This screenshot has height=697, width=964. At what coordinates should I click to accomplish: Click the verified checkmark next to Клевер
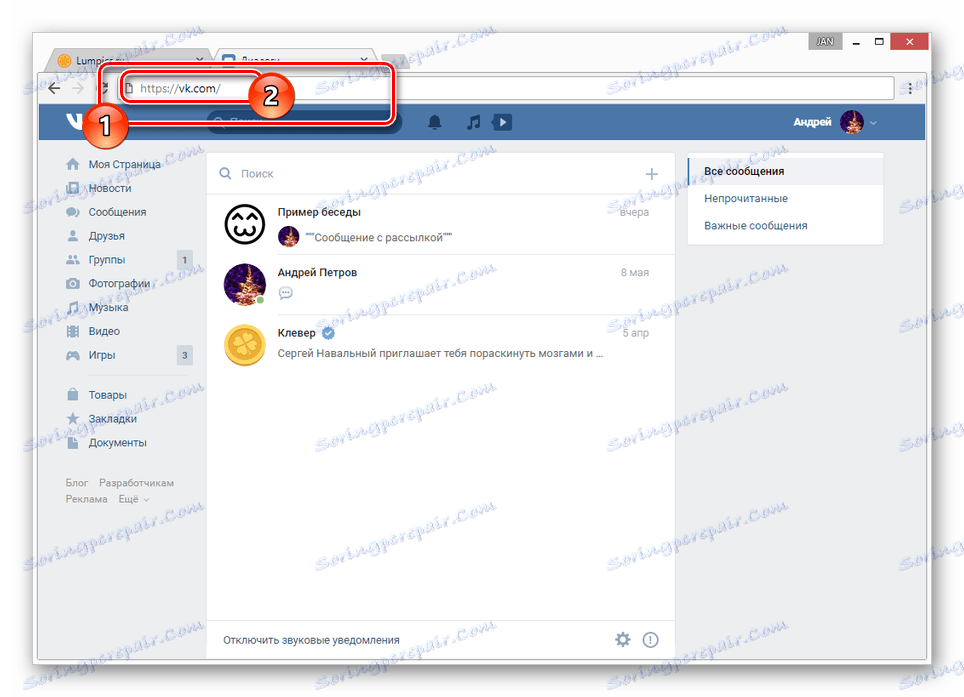click(x=328, y=333)
